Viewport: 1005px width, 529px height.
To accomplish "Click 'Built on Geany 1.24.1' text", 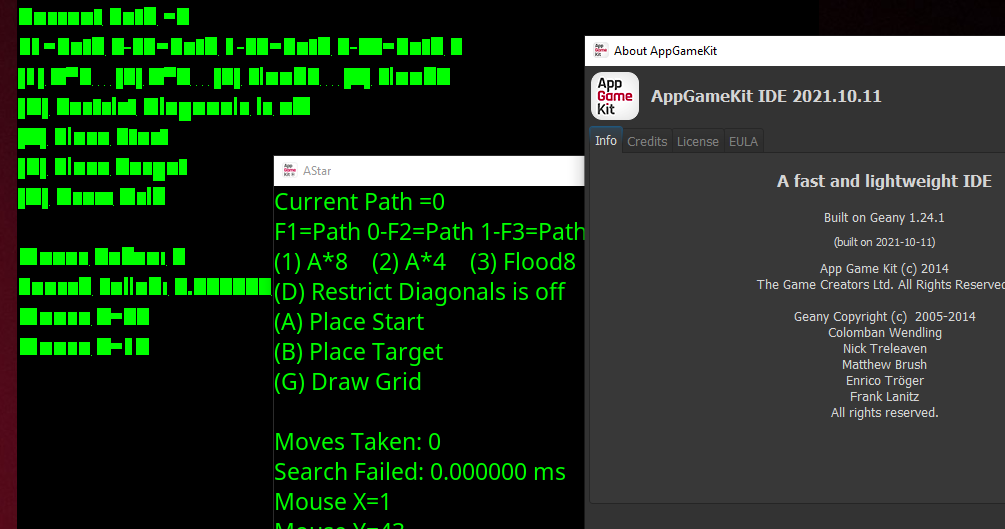I will pyautogui.click(x=884, y=218).
